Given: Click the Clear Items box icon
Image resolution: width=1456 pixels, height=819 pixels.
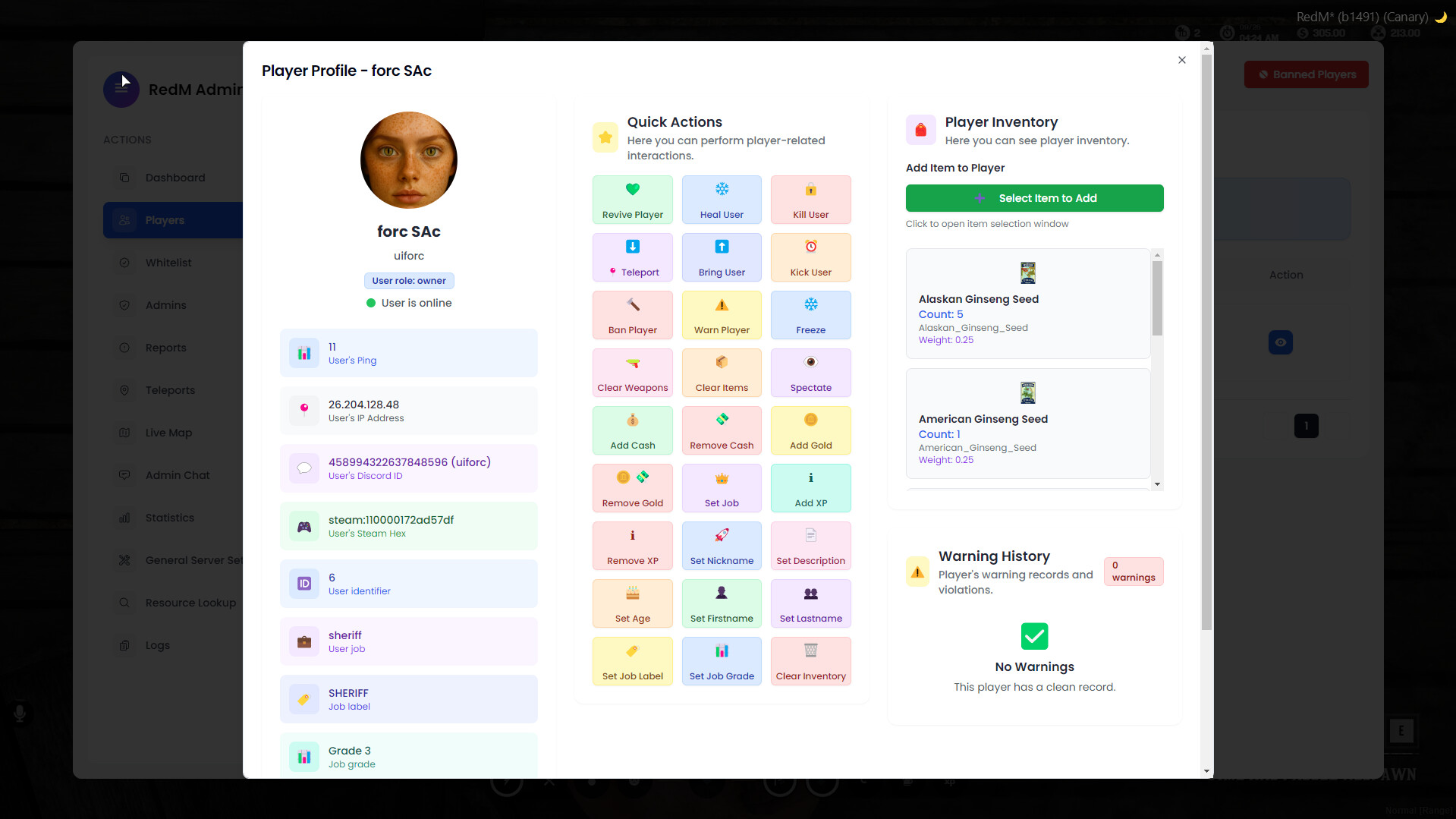Looking at the screenshot, I should coord(722,362).
